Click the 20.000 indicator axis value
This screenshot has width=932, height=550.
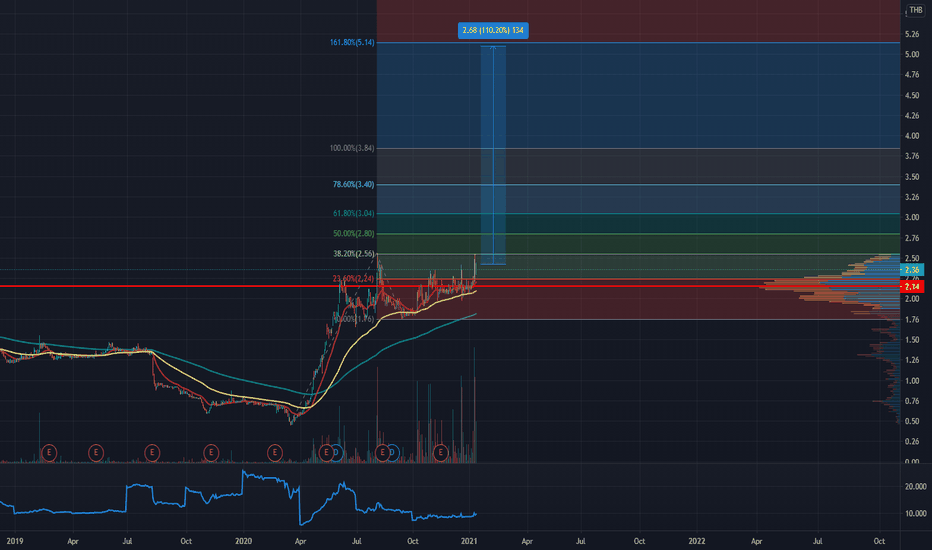(915, 486)
